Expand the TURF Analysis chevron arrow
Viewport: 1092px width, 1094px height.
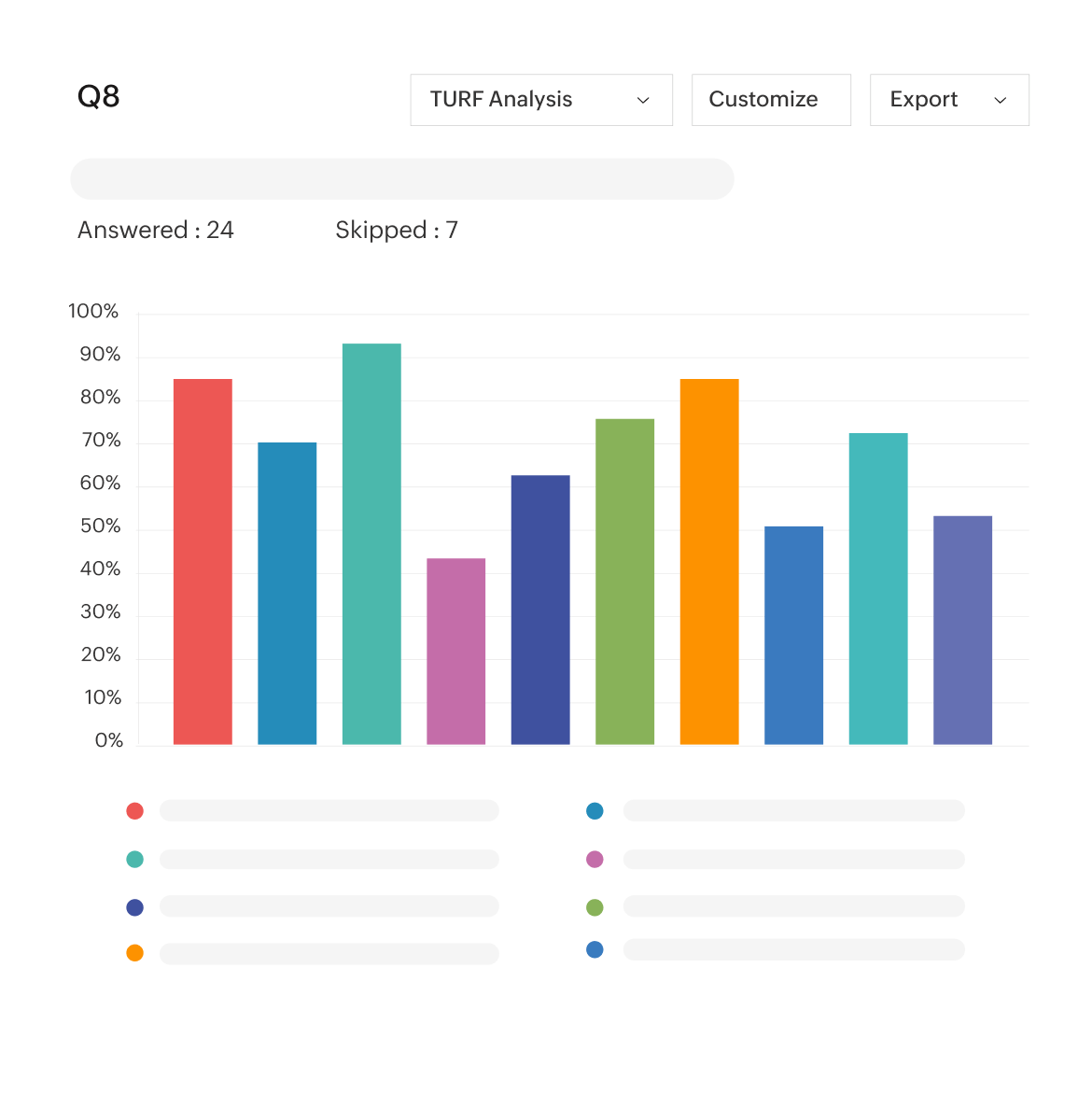click(x=642, y=100)
